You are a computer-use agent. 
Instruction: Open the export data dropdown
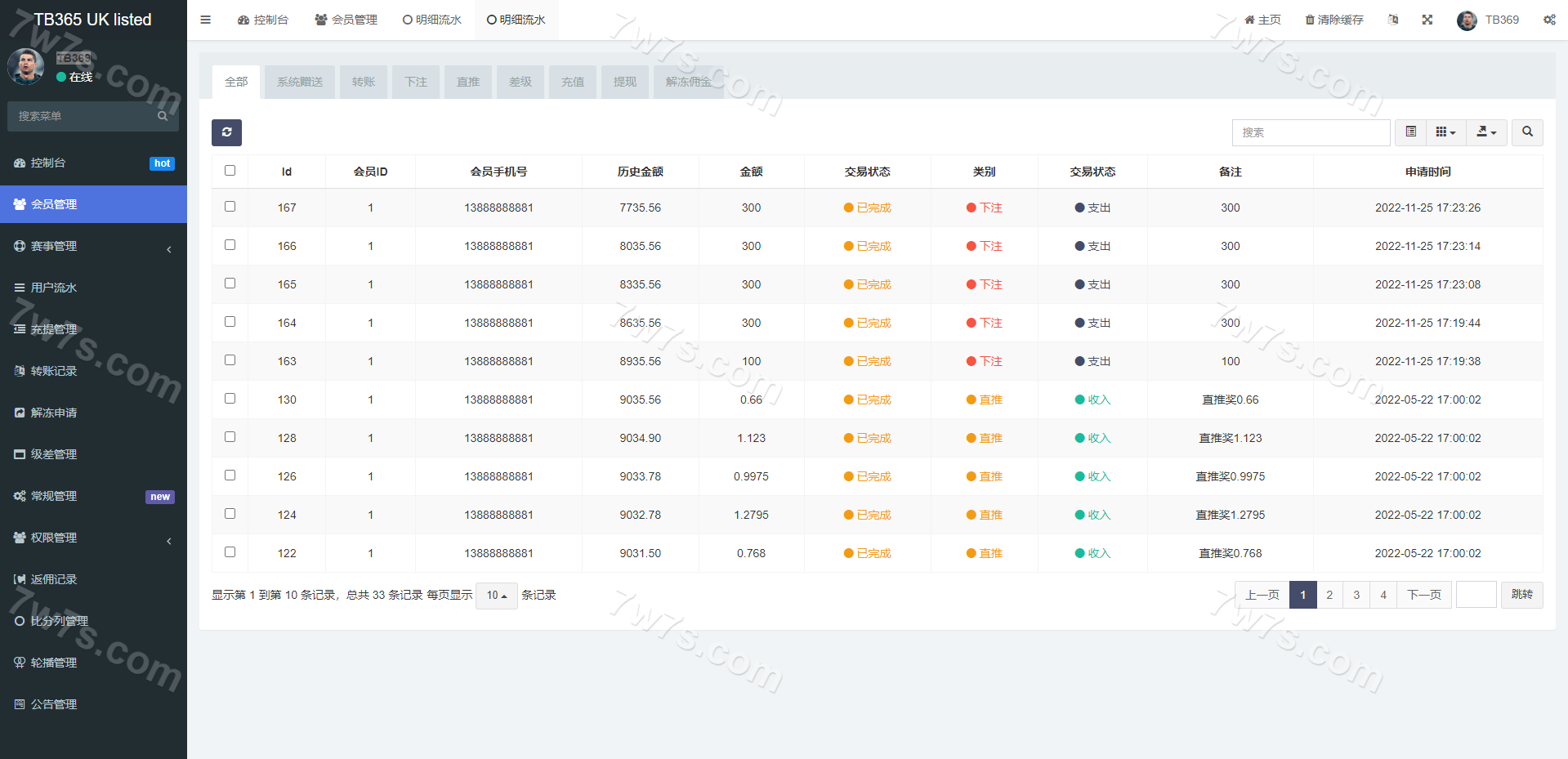tap(1486, 132)
